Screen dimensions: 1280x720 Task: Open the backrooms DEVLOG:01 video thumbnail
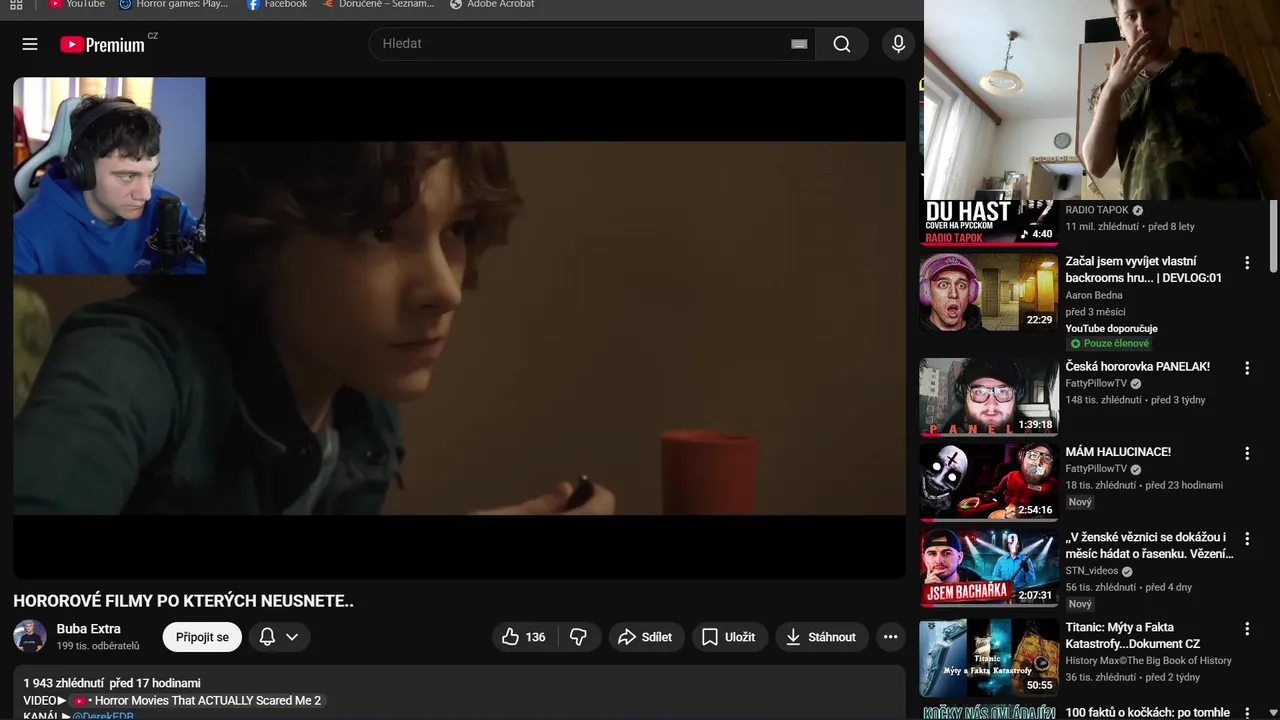tap(989, 292)
